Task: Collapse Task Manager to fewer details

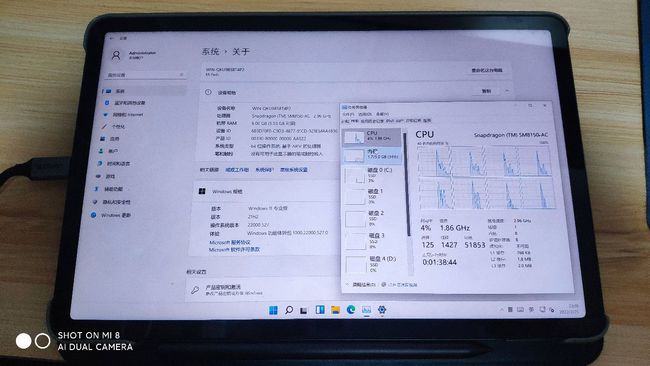Action: 361,284
